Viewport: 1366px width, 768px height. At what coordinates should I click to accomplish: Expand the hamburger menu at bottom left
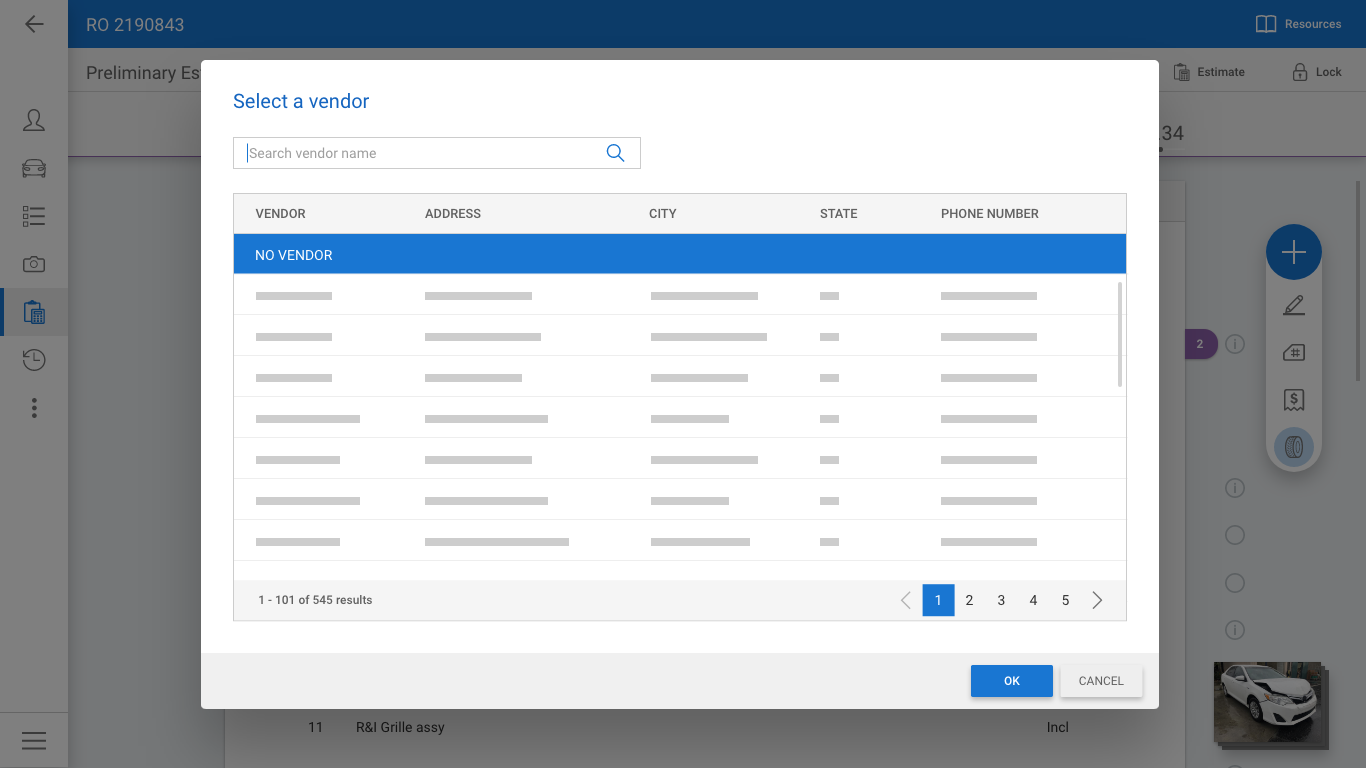click(x=34, y=740)
